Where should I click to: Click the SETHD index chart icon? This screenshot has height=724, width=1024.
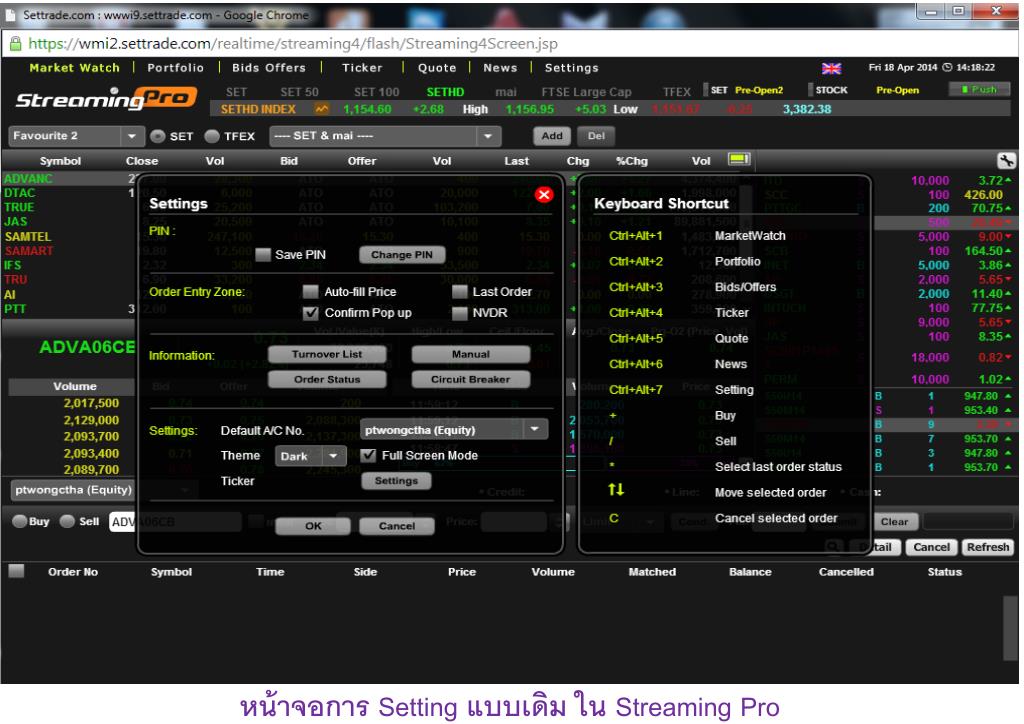click(x=321, y=109)
